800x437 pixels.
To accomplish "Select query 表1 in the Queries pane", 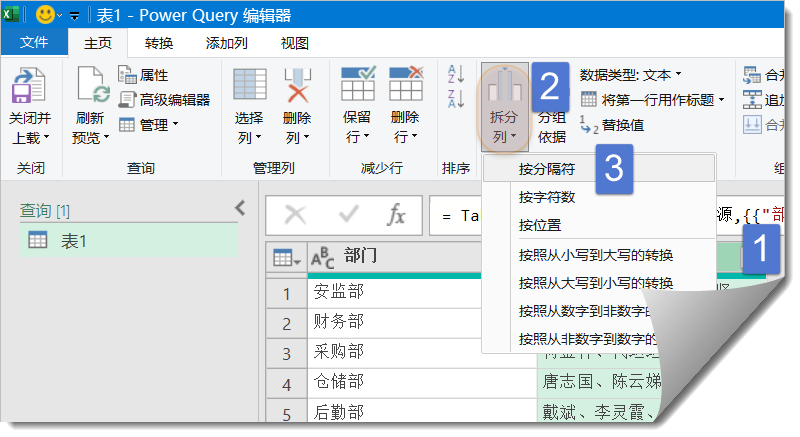I will click(75, 240).
